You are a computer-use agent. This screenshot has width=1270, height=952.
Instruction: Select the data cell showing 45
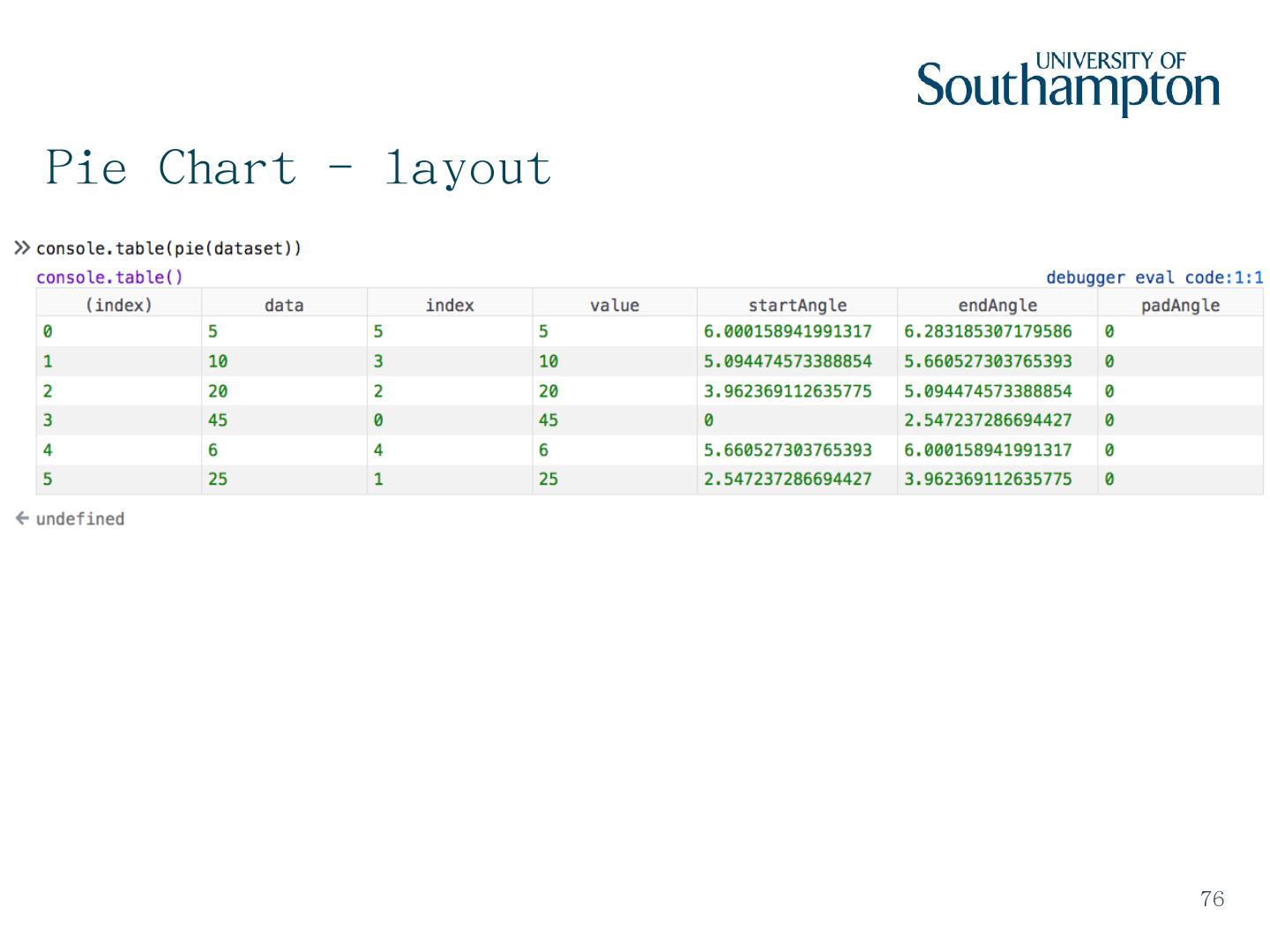tap(218, 420)
